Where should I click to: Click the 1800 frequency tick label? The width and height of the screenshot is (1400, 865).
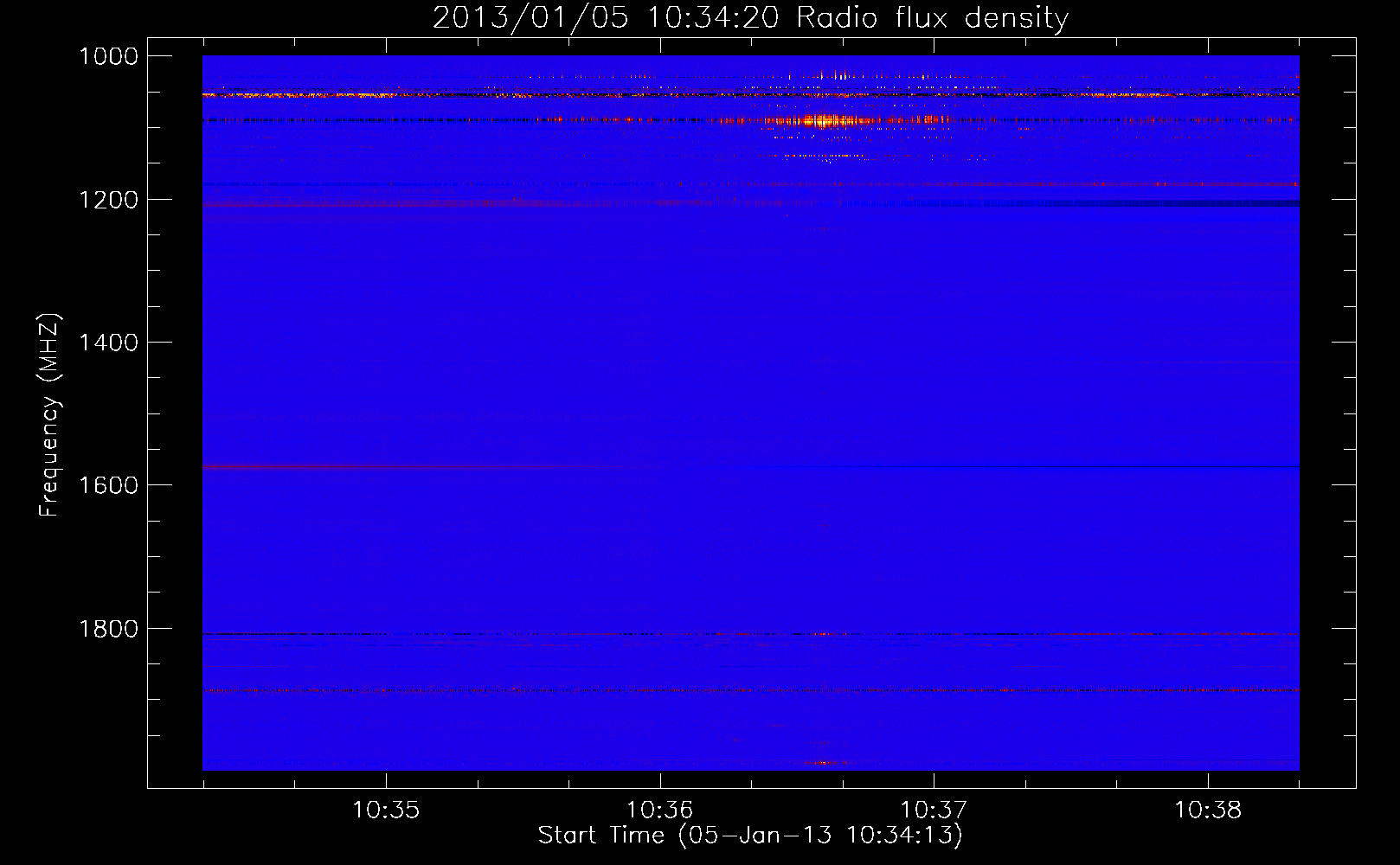[x=109, y=629]
